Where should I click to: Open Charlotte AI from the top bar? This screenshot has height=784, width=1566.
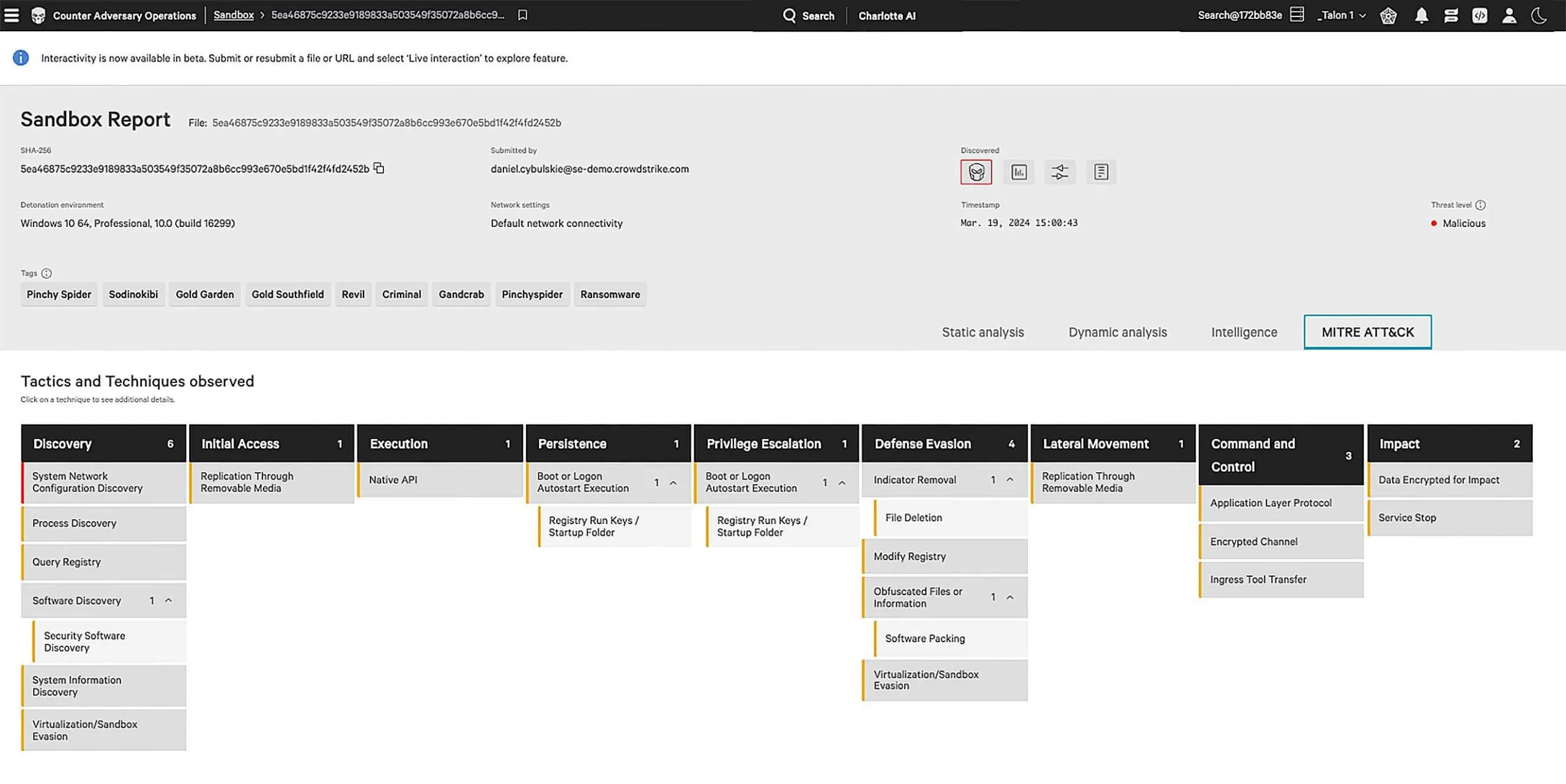click(887, 16)
